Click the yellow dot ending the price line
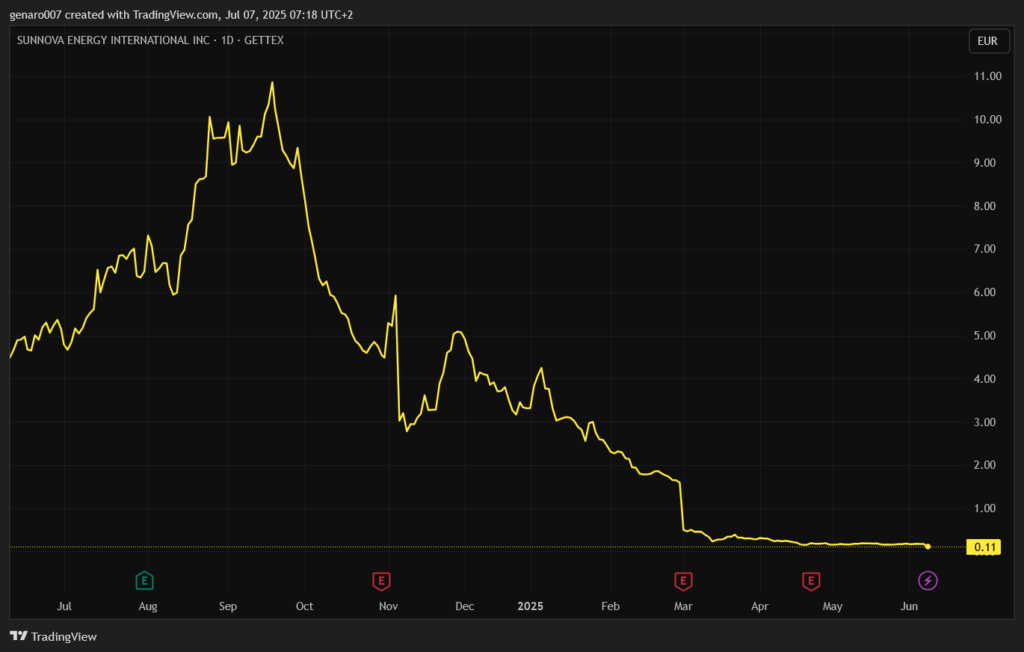This screenshot has width=1024, height=652. (x=928, y=546)
